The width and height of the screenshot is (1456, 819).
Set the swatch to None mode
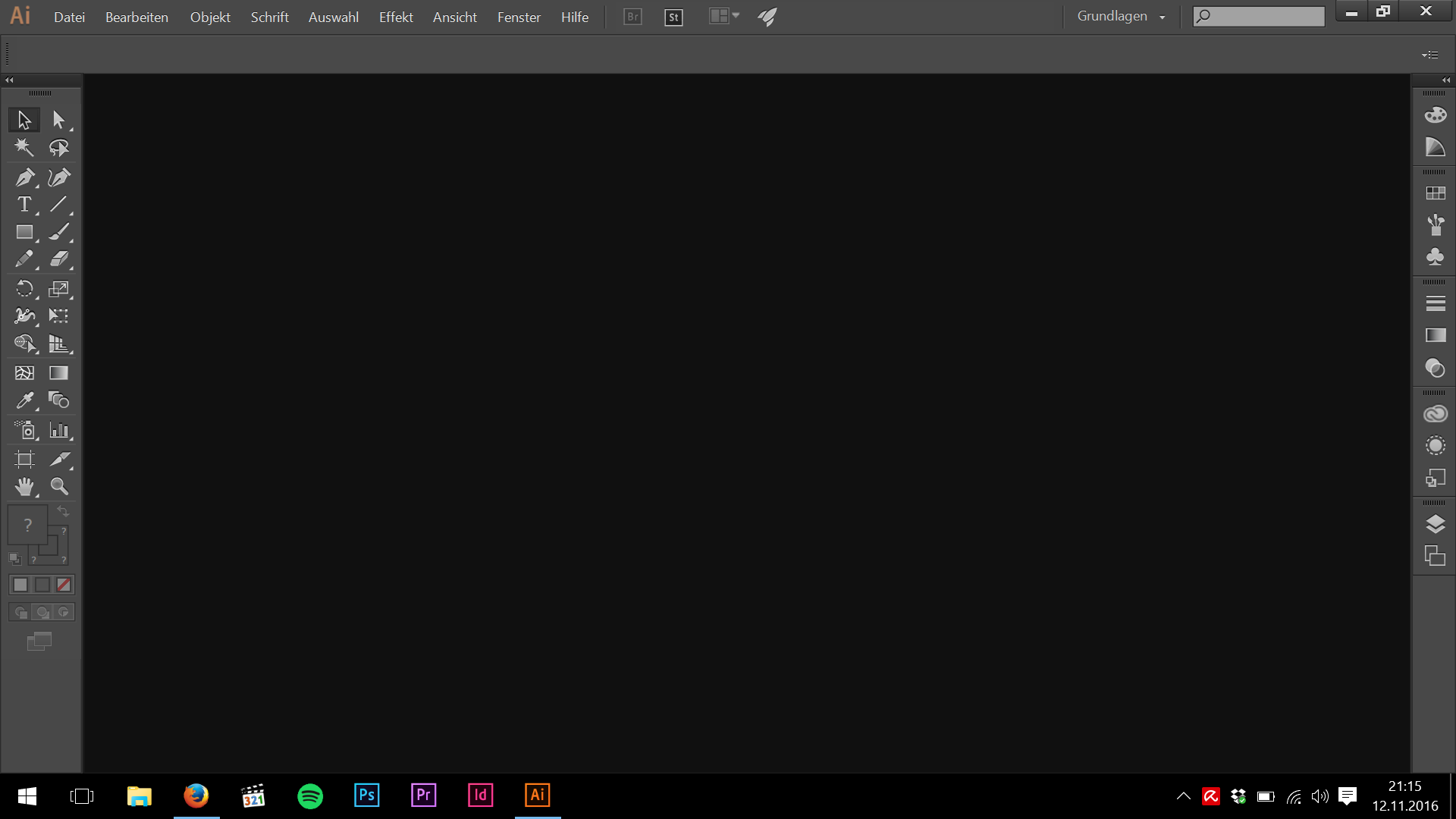(x=64, y=585)
